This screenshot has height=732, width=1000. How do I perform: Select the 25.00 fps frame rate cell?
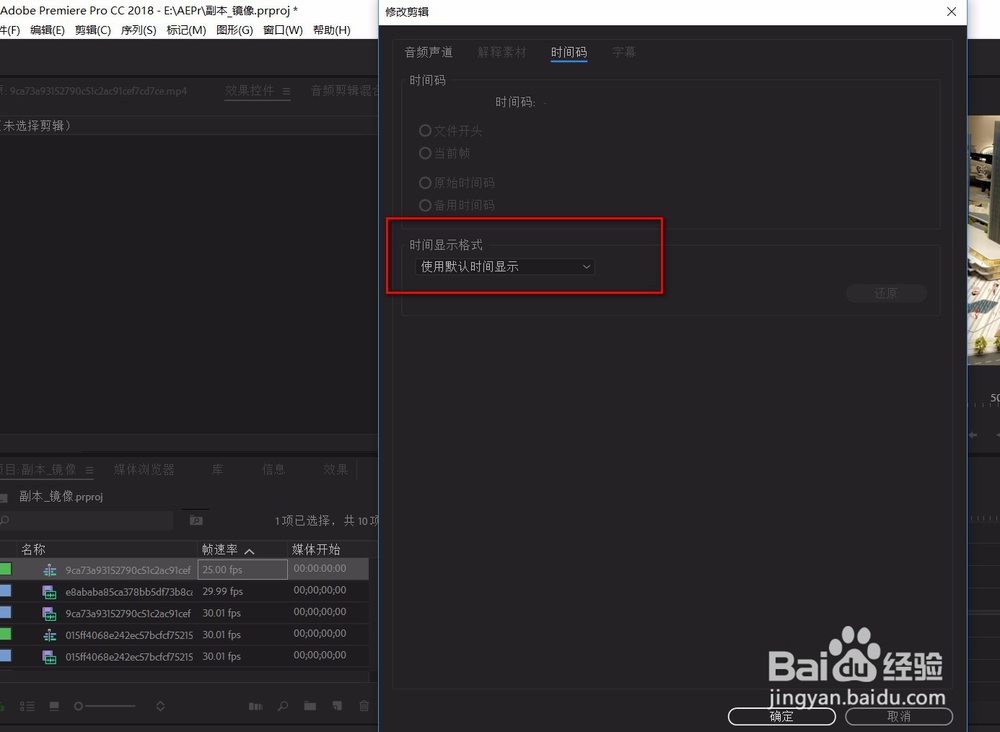242,569
